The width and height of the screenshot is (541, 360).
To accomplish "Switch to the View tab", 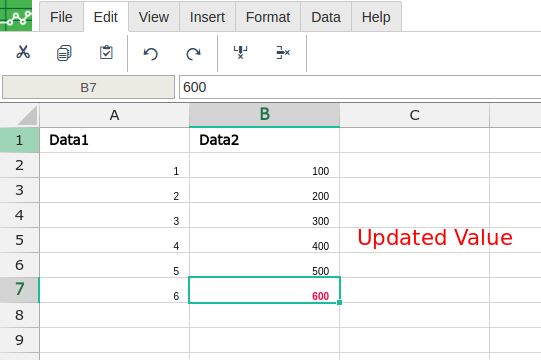I will (x=154, y=17).
